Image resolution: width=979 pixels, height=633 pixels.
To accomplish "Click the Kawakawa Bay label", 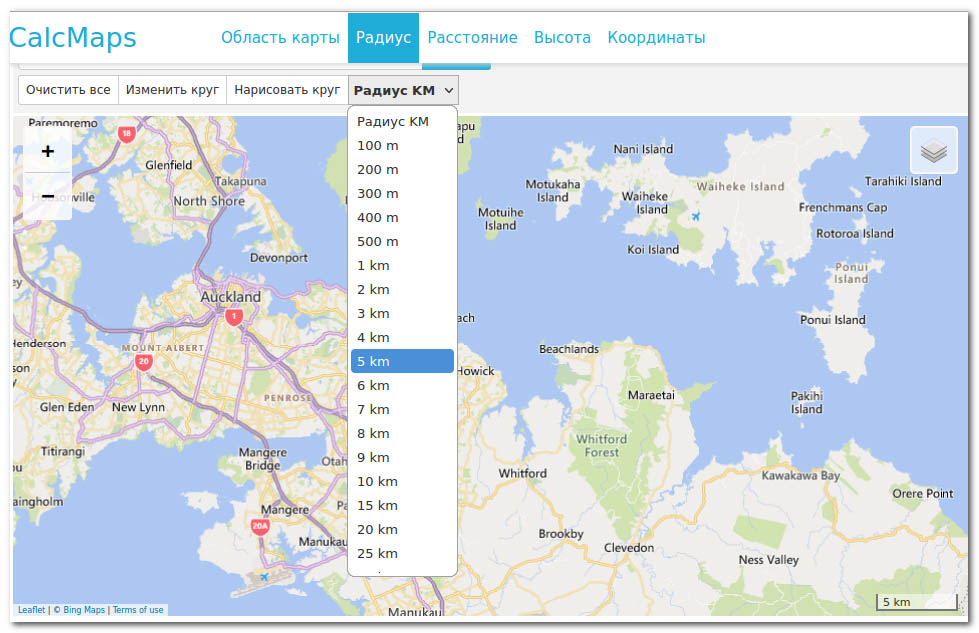I will [x=800, y=476].
